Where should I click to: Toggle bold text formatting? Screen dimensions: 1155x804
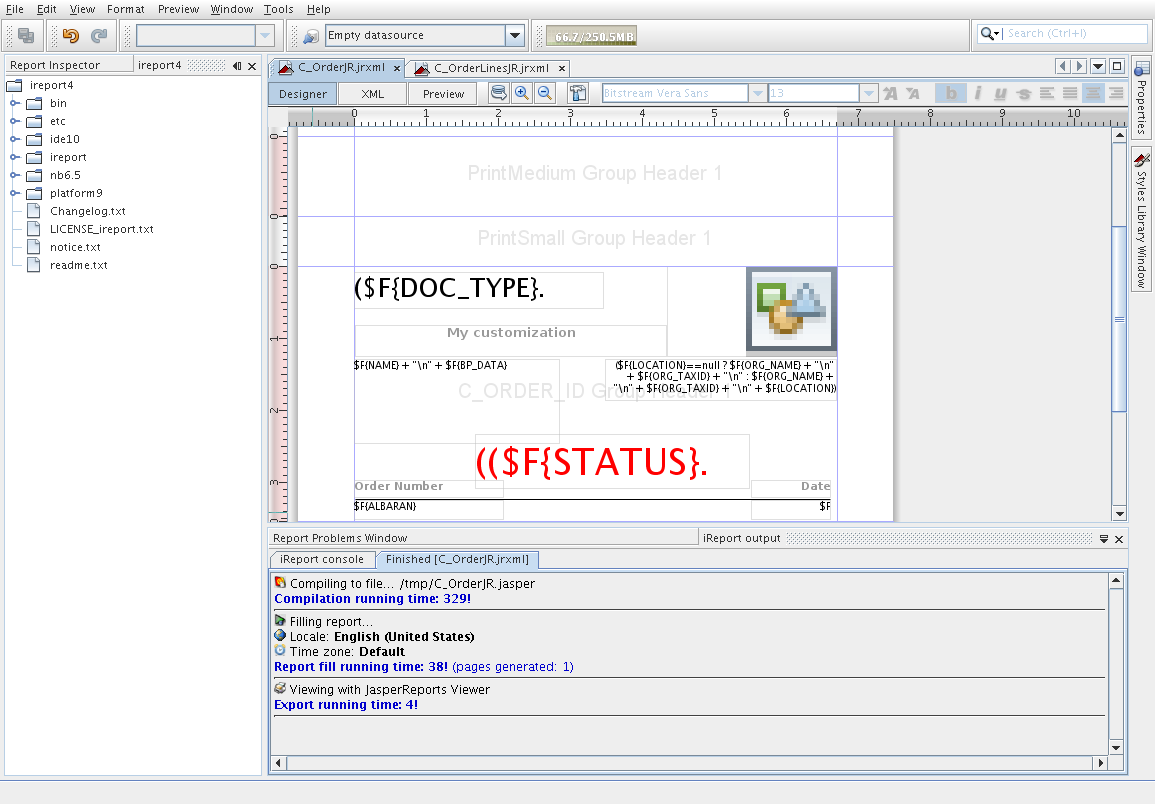coord(950,93)
